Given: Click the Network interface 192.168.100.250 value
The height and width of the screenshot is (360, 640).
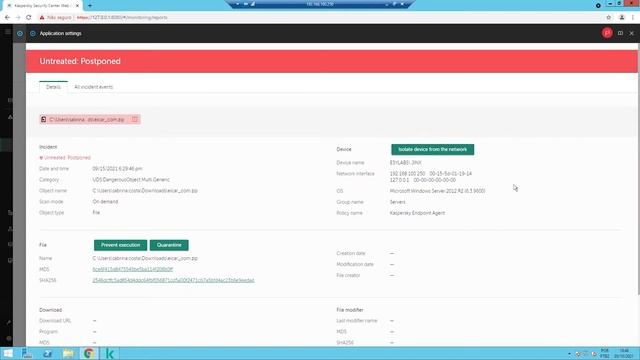Looking at the screenshot, I should click(431, 174).
